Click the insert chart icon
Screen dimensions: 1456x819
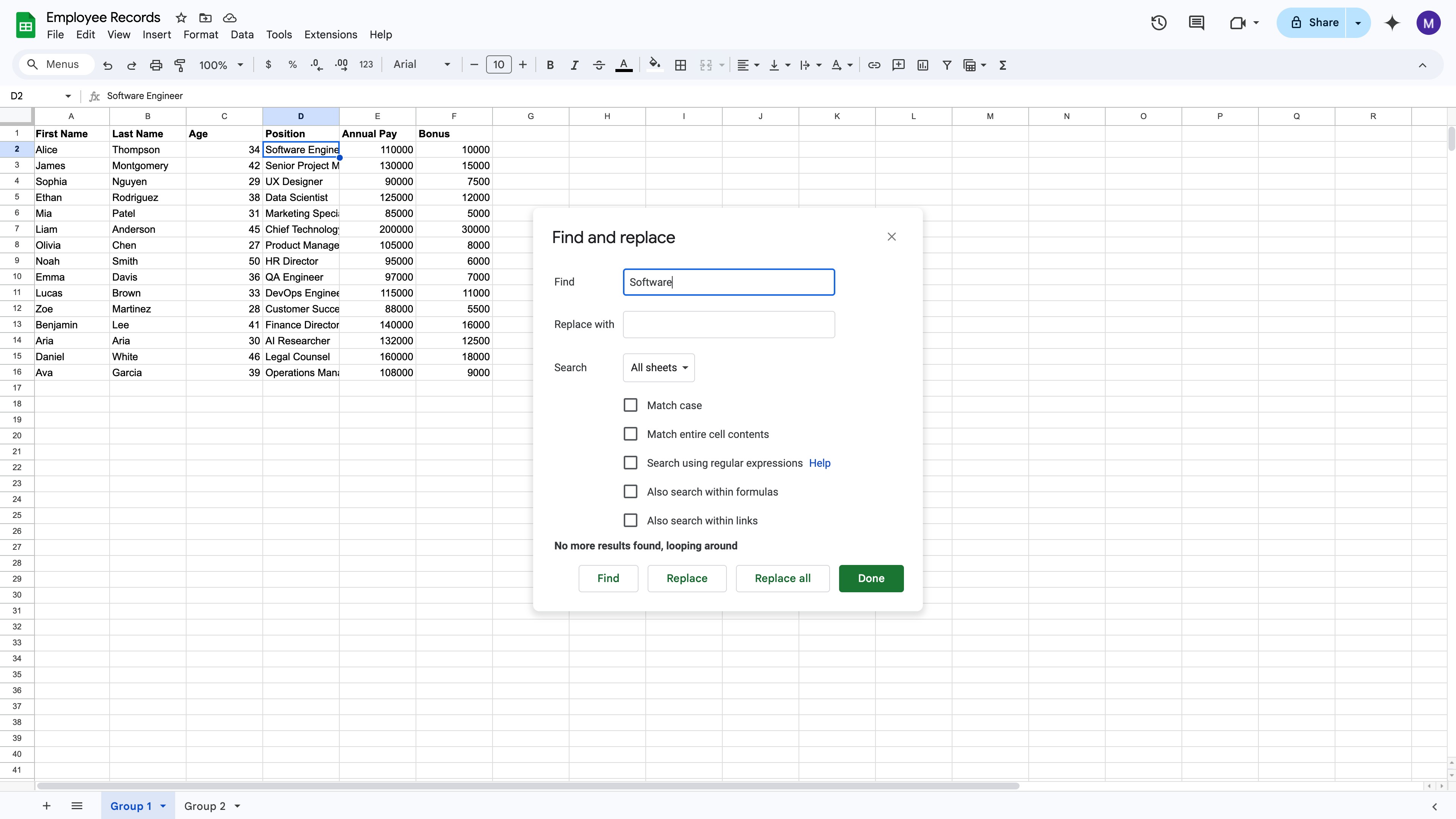[923, 65]
